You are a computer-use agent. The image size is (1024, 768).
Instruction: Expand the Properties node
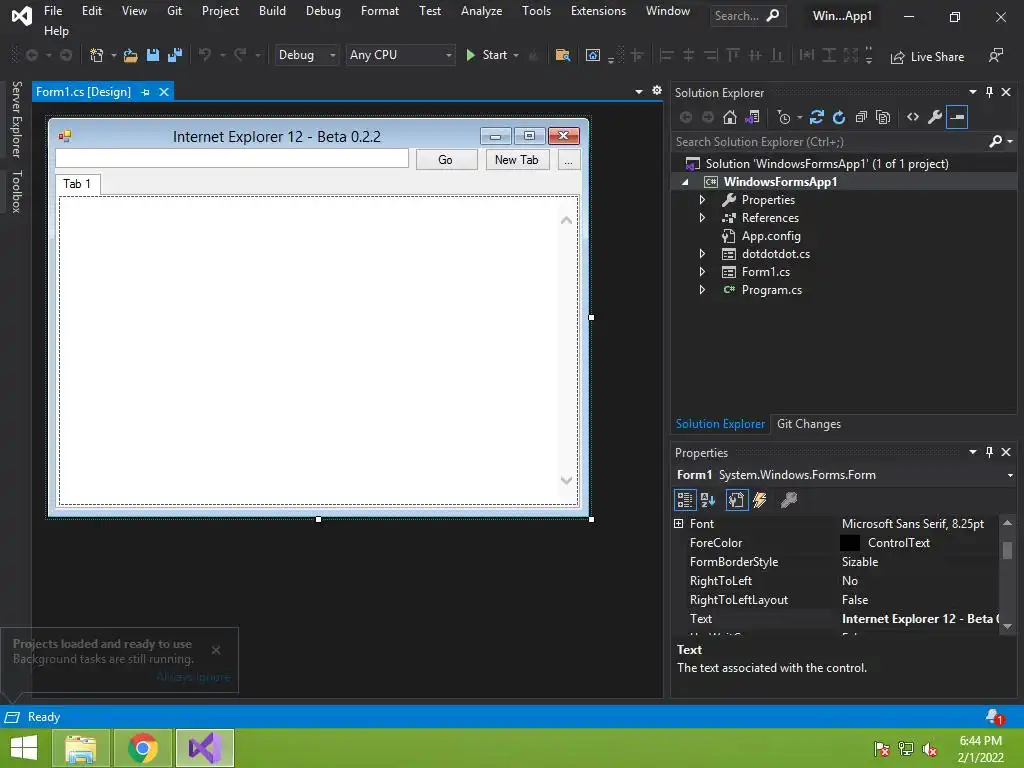pos(703,200)
